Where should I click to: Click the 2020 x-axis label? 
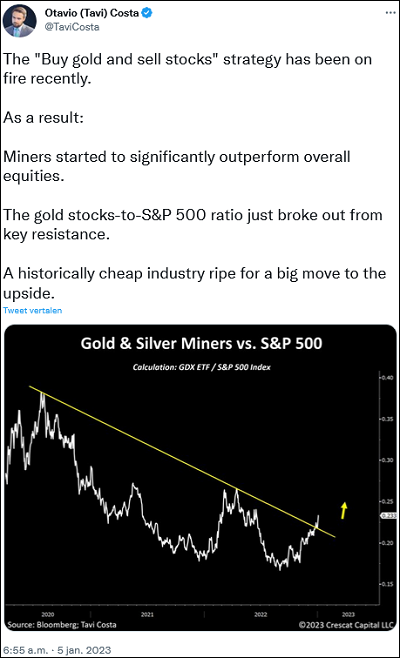48,614
